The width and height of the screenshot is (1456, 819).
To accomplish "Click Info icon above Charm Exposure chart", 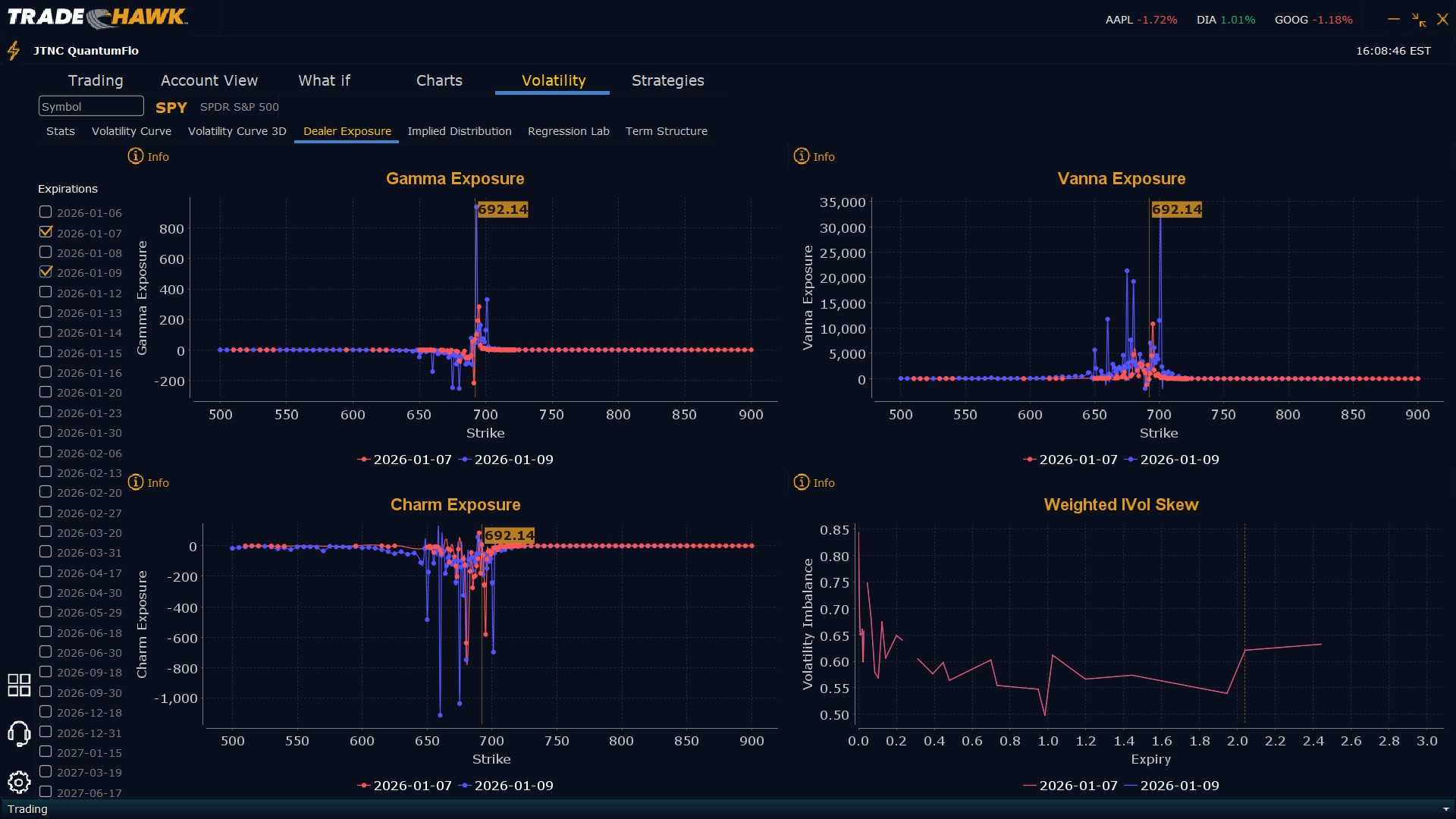I will pos(136,482).
